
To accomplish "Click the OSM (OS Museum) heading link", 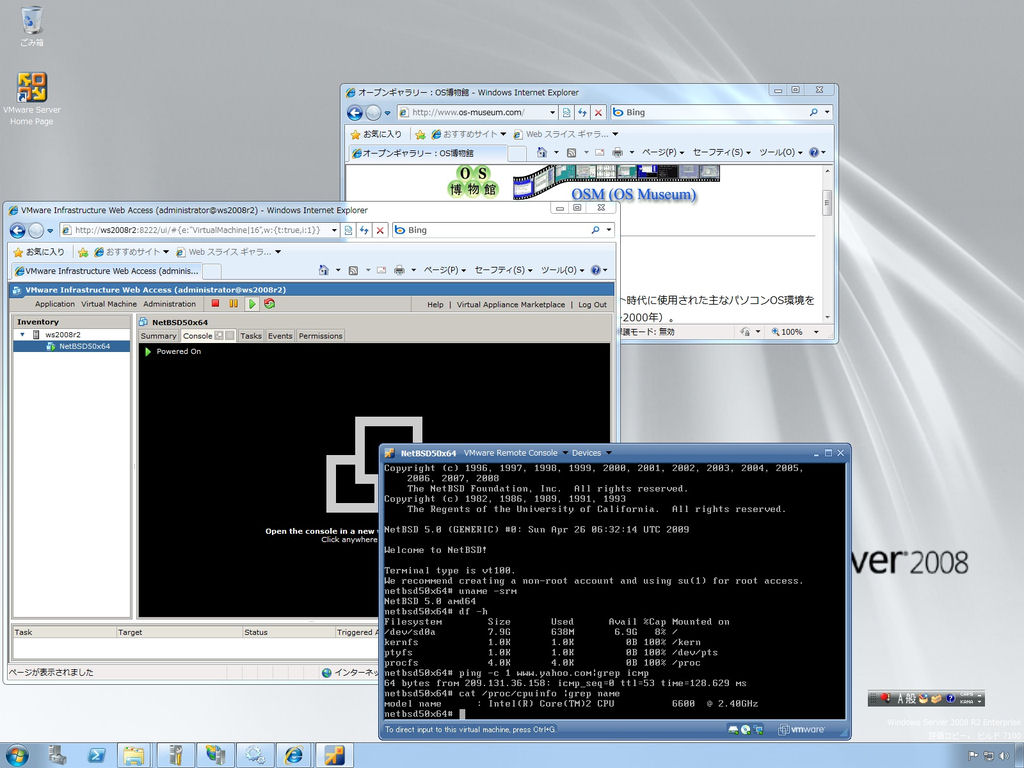I will 633,194.
